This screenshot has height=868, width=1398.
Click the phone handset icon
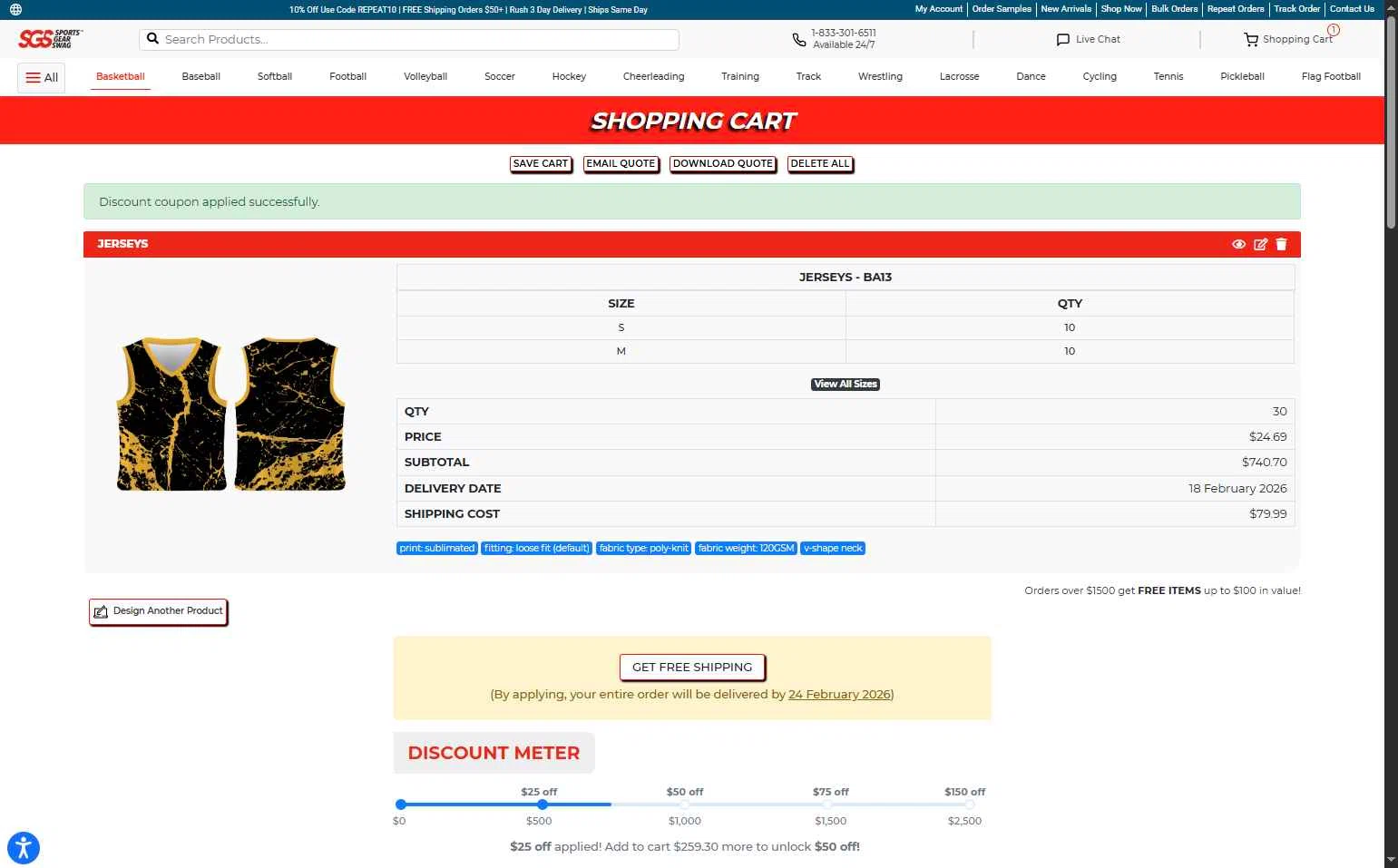point(798,39)
